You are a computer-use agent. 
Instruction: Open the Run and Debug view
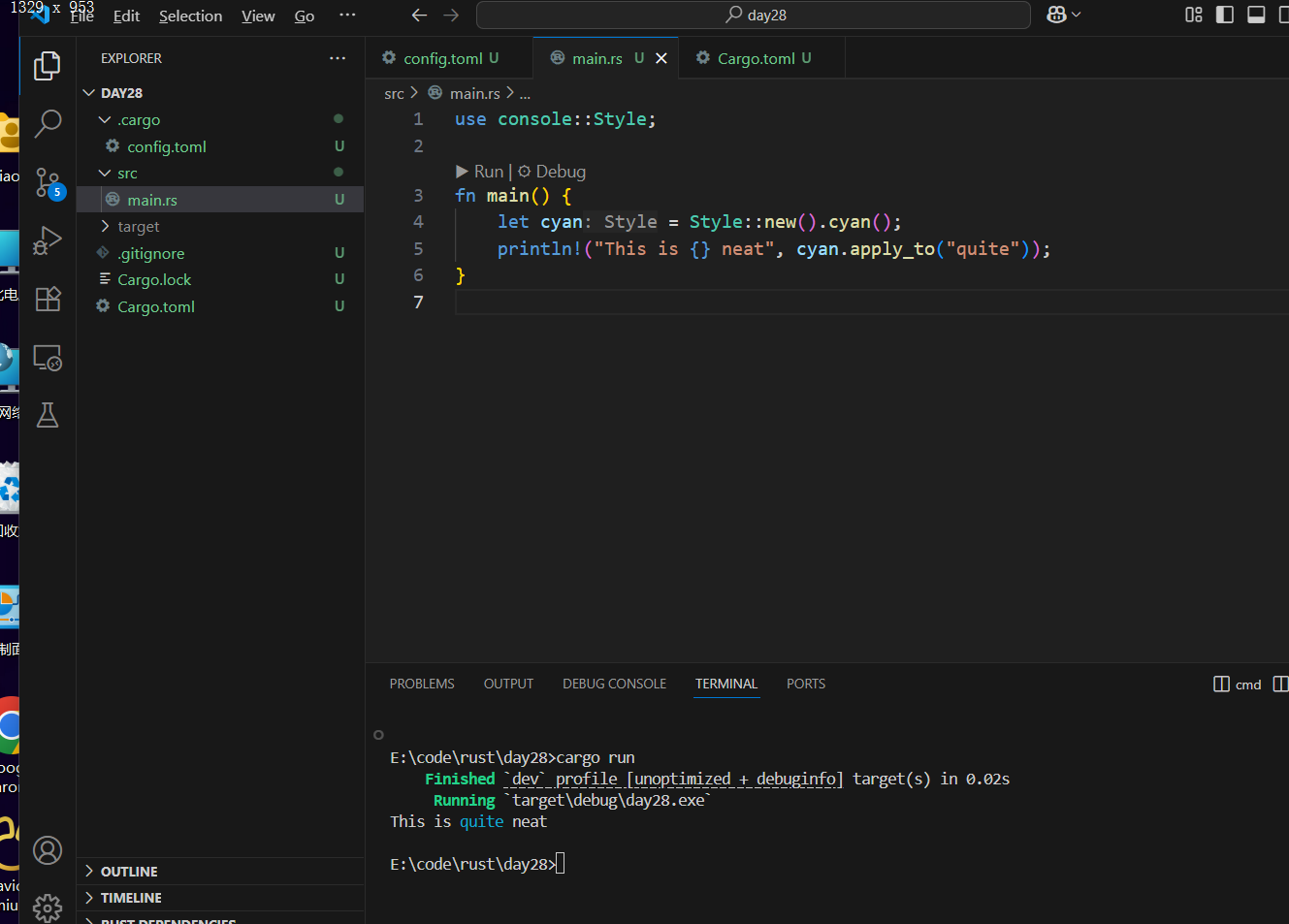pos(48,240)
